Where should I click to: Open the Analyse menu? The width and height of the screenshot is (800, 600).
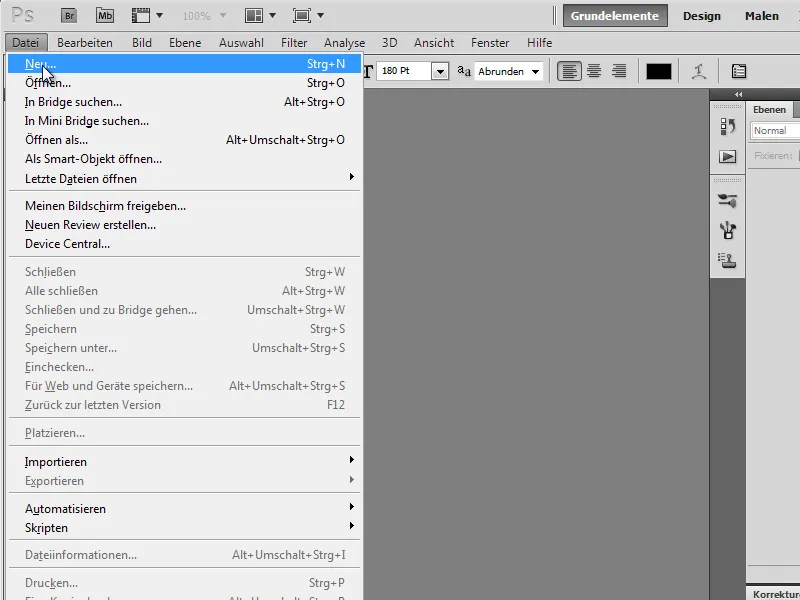344,43
